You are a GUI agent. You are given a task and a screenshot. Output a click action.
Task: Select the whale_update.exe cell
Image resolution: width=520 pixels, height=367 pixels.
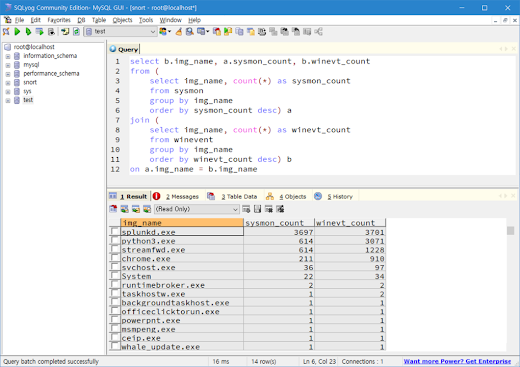(x=182, y=347)
